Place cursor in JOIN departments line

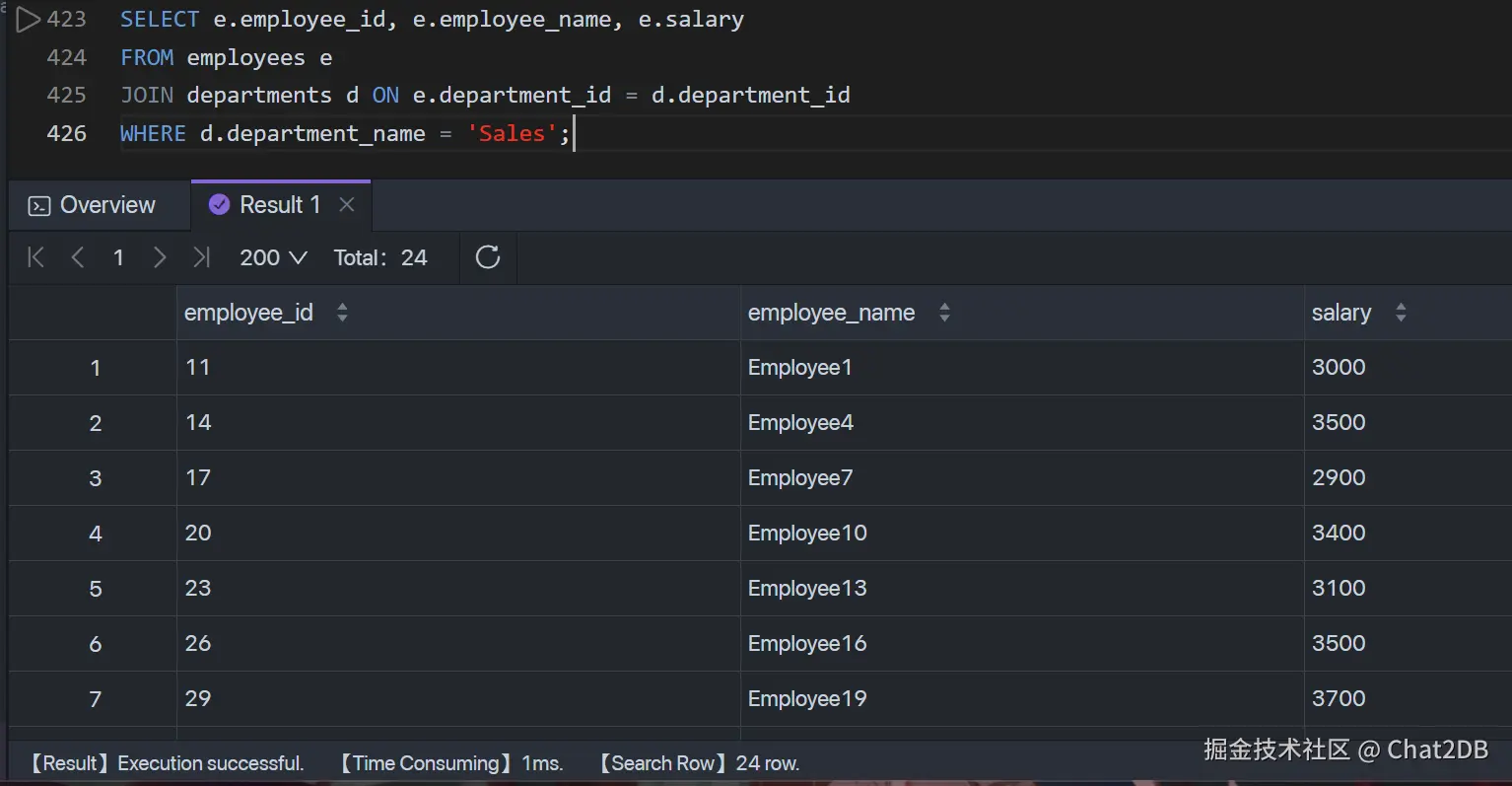pyautogui.click(x=485, y=96)
